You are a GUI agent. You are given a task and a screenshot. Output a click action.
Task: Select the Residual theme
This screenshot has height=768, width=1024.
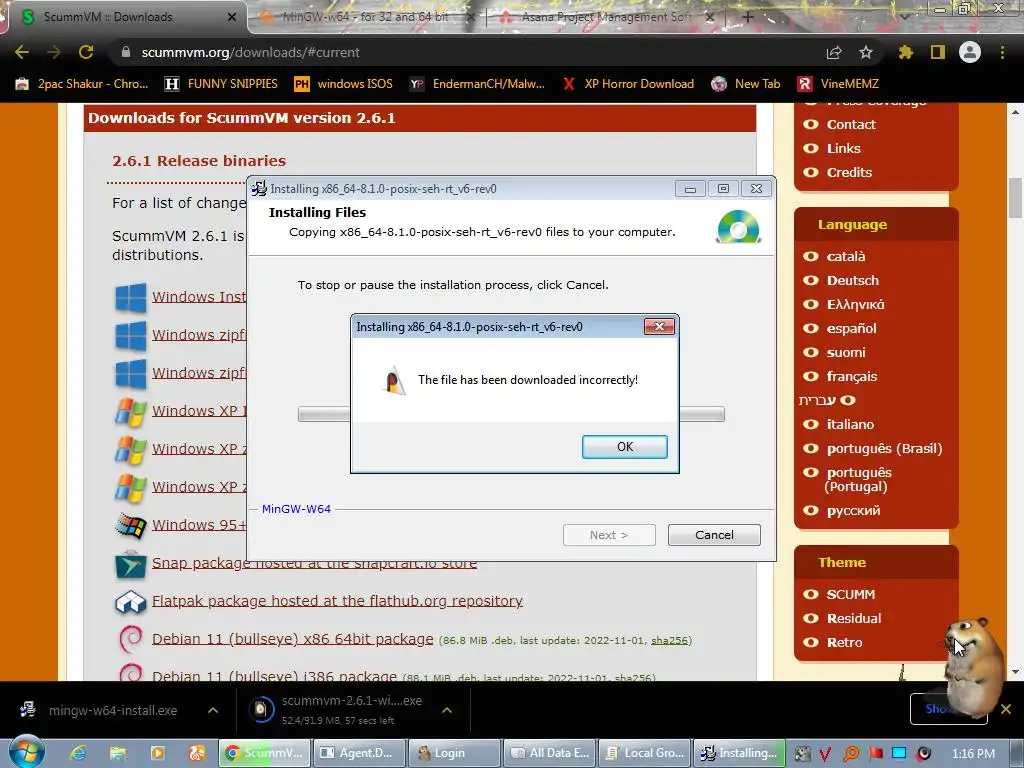tap(854, 618)
